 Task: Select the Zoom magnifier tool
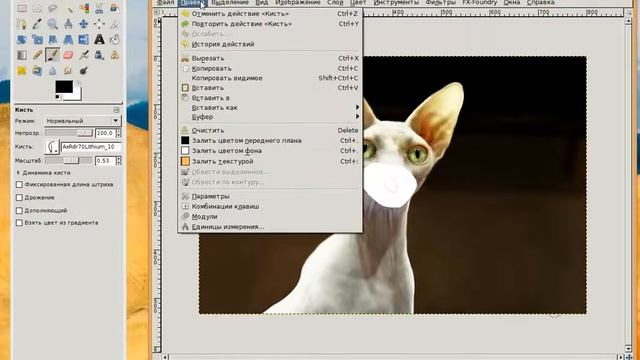53,24
